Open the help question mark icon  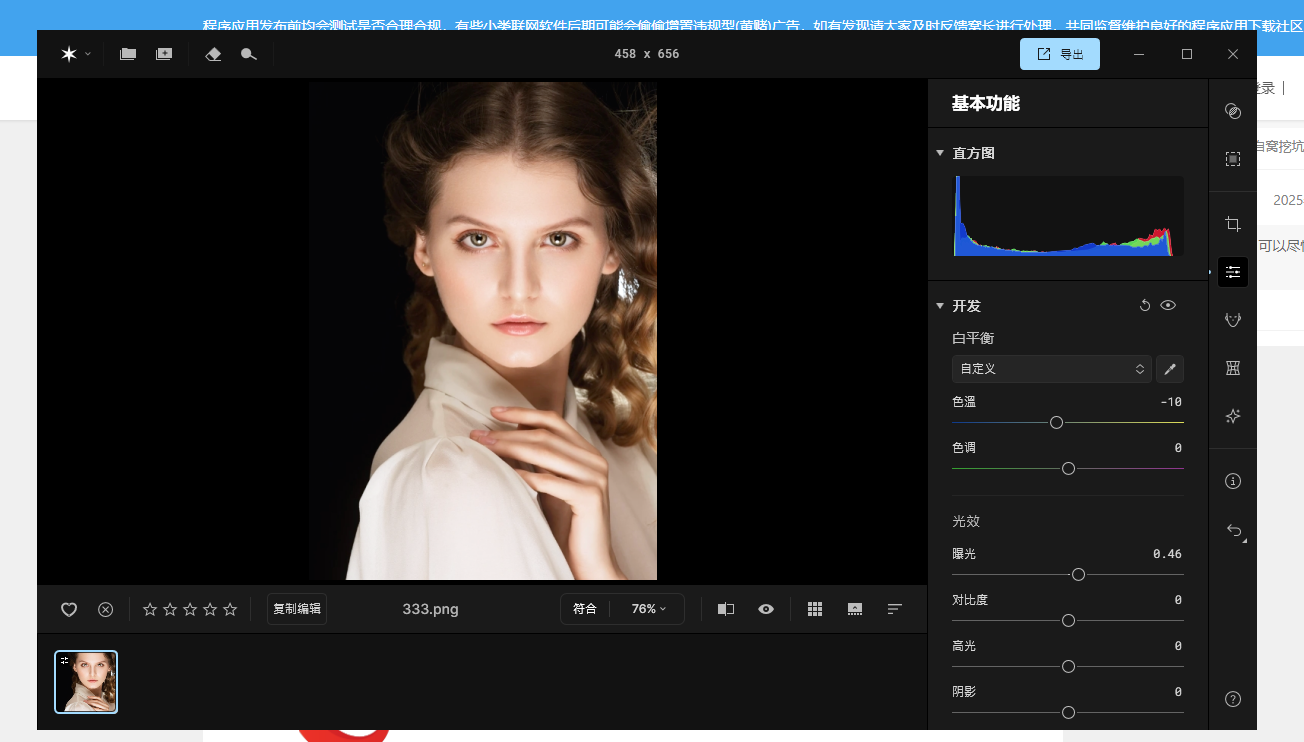tap(1233, 699)
